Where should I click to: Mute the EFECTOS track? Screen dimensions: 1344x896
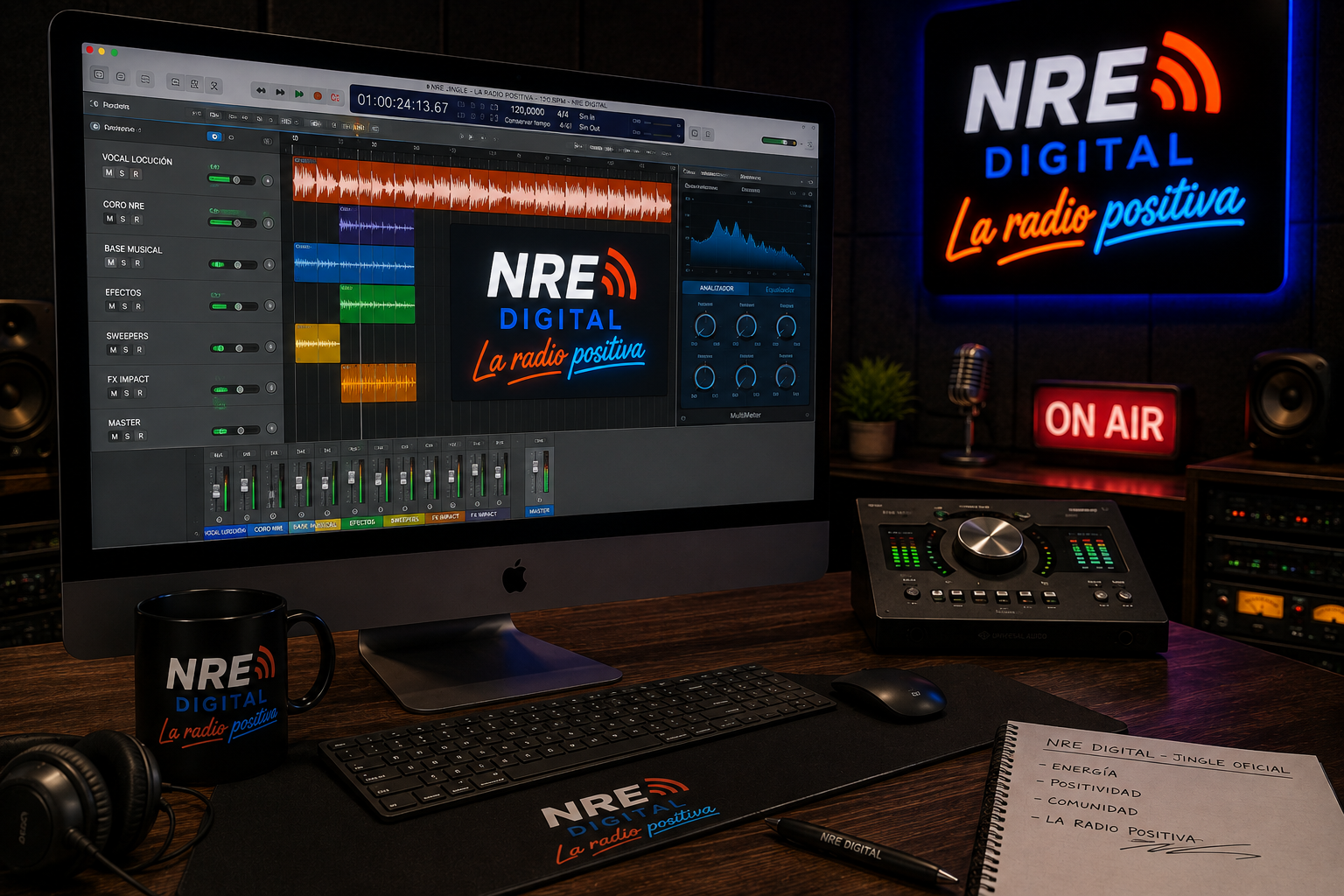click(111, 306)
